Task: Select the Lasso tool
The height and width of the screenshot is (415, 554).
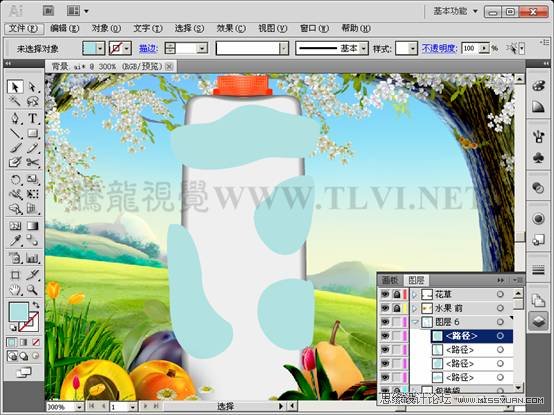Action: click(33, 101)
